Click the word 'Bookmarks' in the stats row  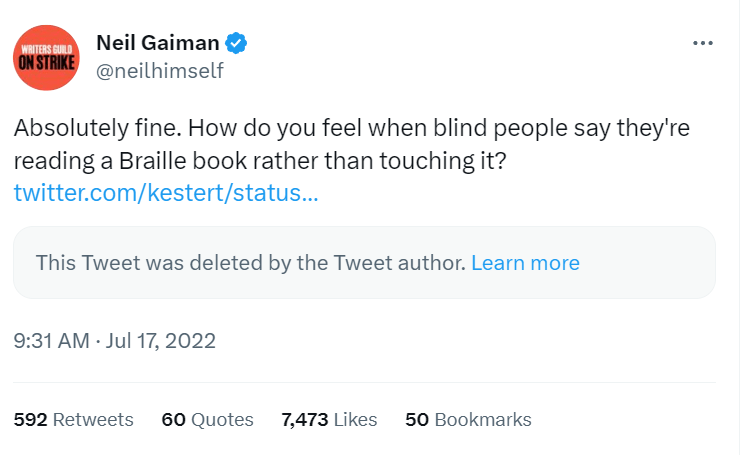[x=483, y=419]
